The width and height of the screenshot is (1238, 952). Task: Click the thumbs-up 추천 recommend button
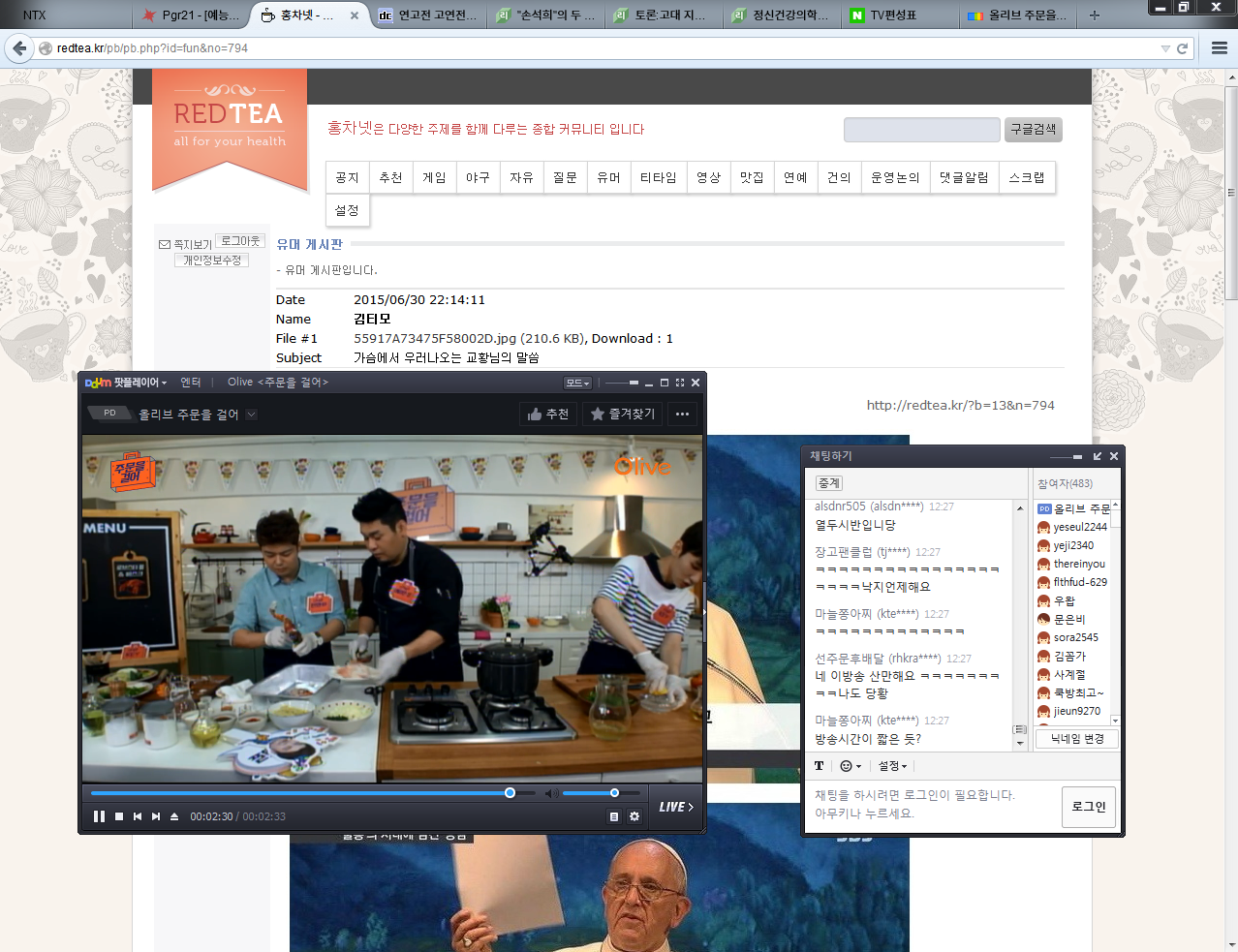coord(548,414)
